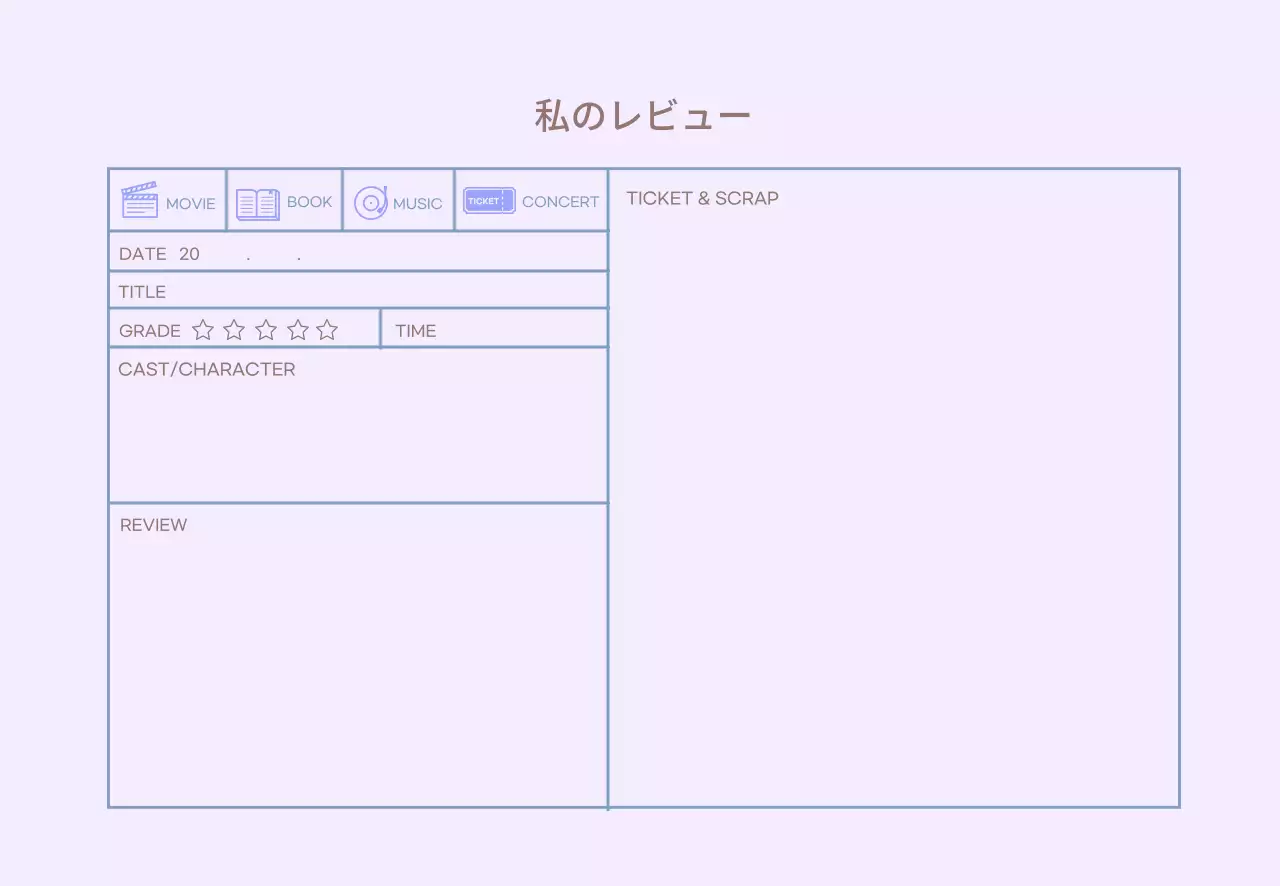Click the REVIEW section label
The width and height of the screenshot is (1280, 886).
click(x=153, y=524)
